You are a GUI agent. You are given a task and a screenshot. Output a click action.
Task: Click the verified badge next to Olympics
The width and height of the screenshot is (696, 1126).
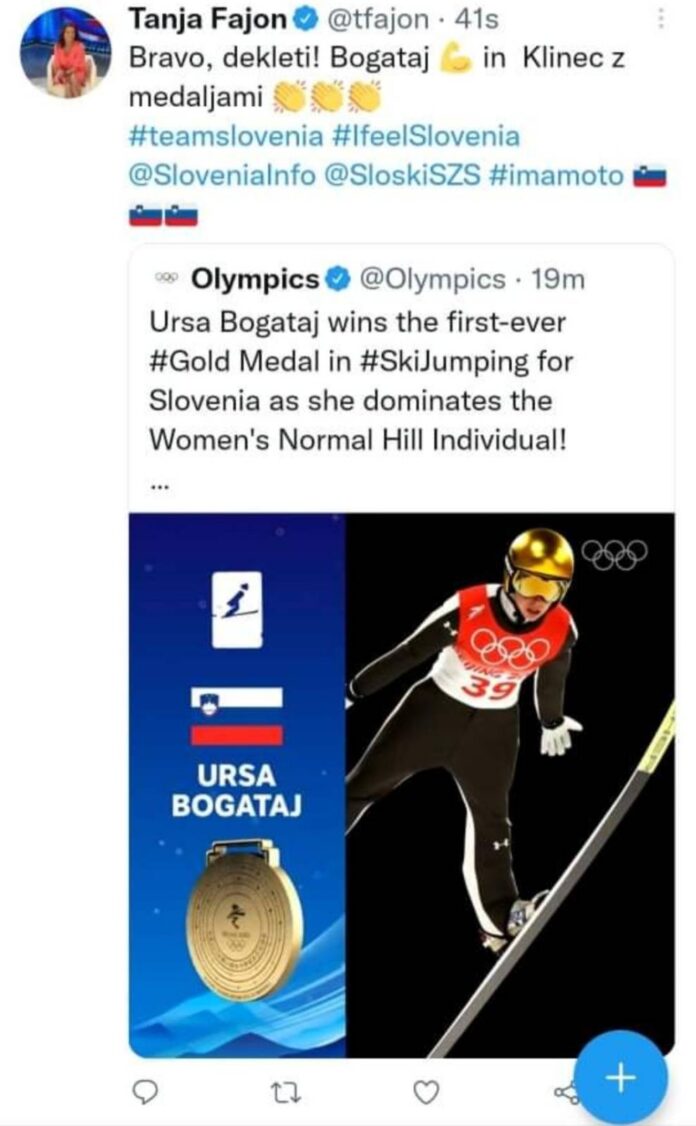[x=339, y=279]
